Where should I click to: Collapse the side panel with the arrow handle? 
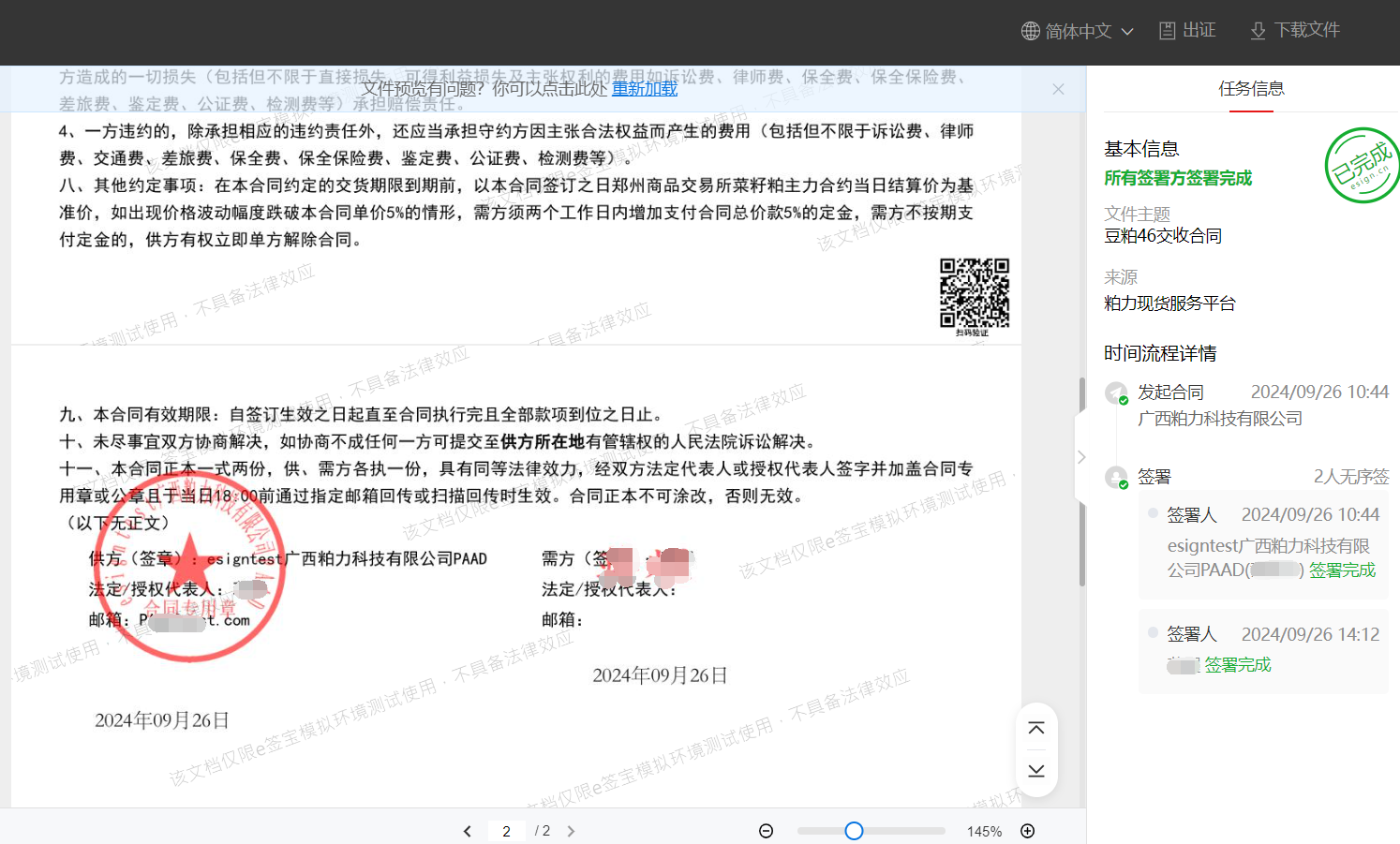pyautogui.click(x=1081, y=457)
